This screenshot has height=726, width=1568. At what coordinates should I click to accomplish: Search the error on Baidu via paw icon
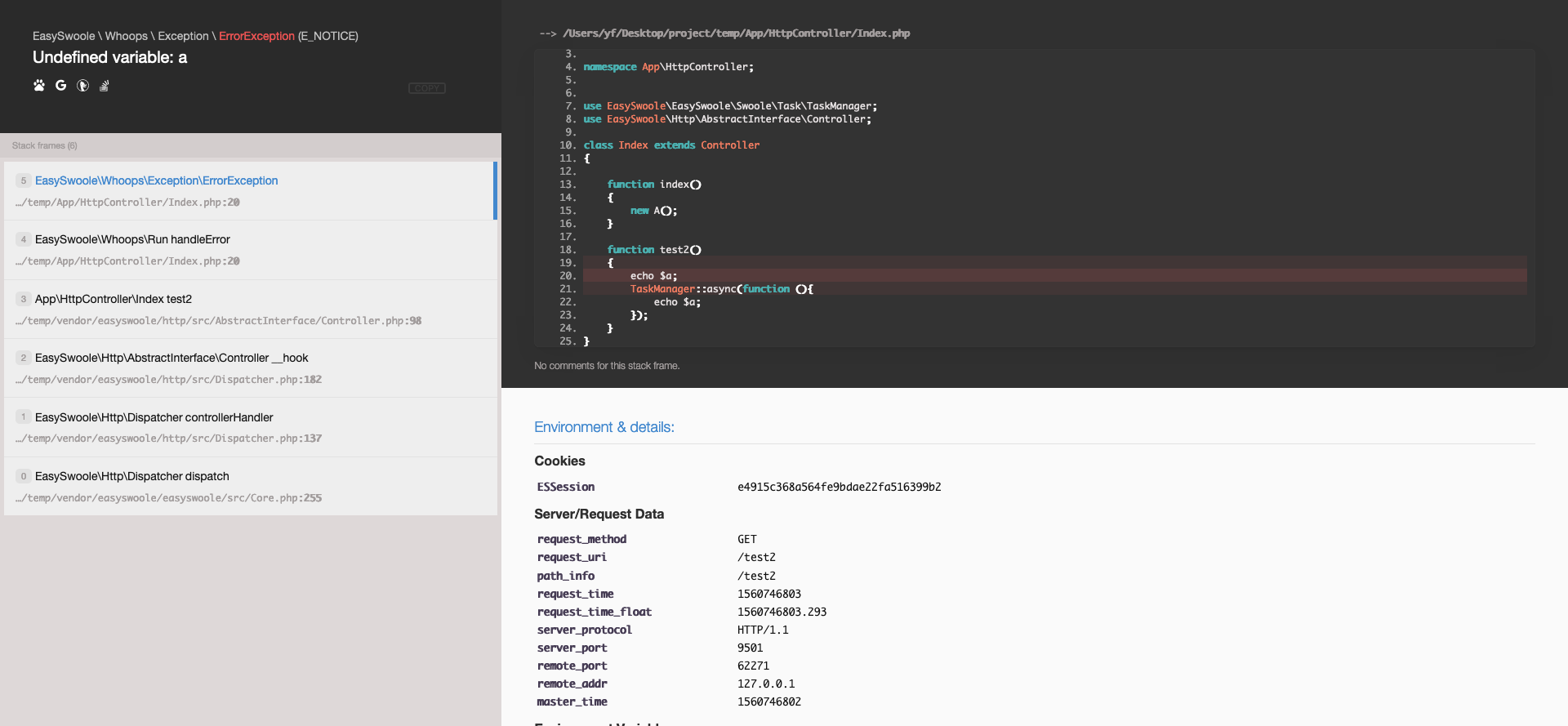coord(38,86)
